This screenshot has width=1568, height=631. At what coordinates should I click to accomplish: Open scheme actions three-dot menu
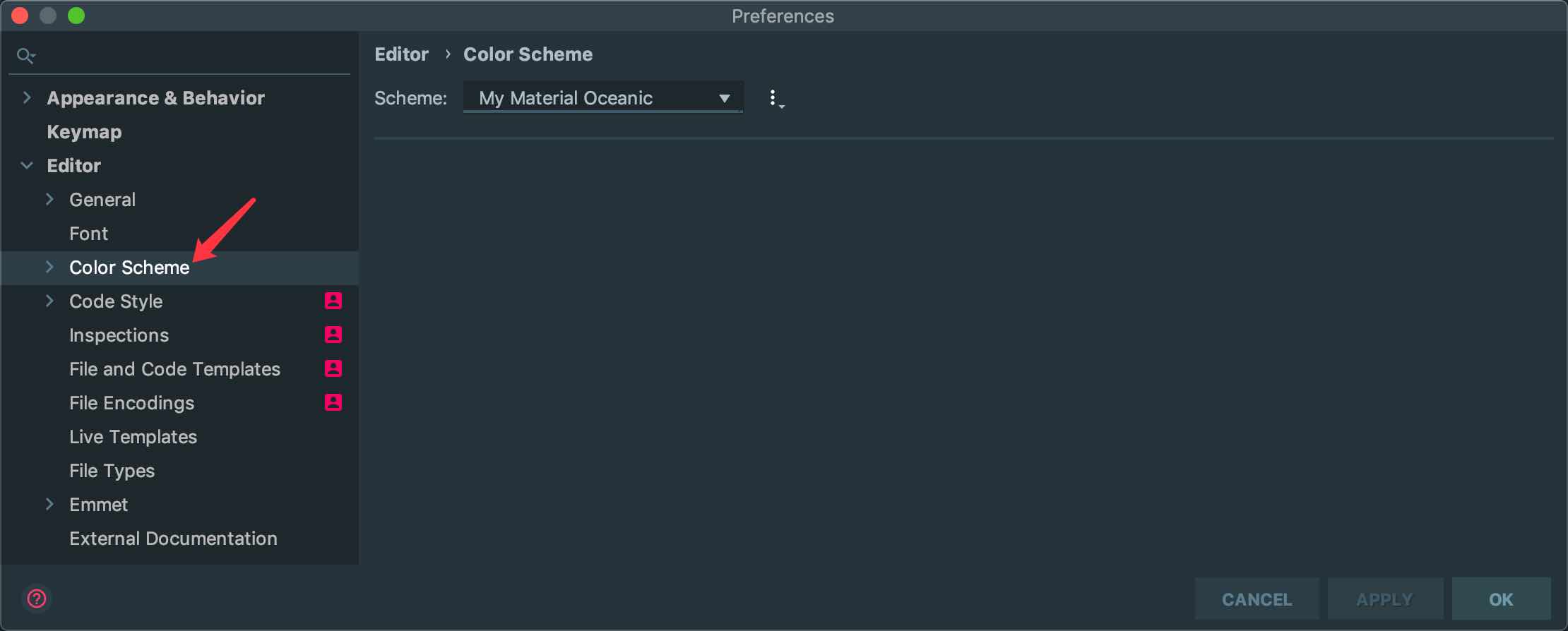pos(776,98)
